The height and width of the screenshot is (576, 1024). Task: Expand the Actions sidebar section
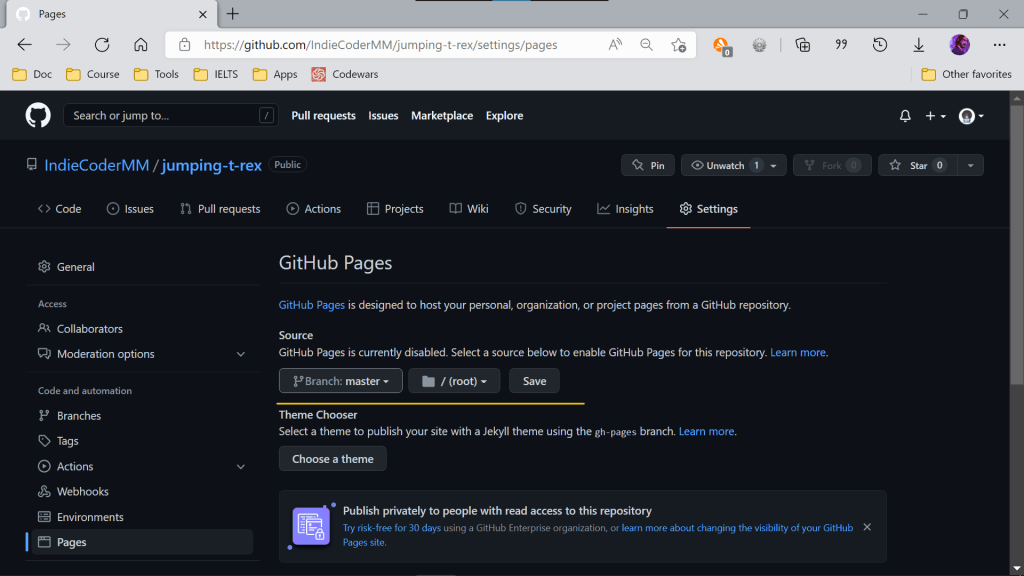pos(240,467)
